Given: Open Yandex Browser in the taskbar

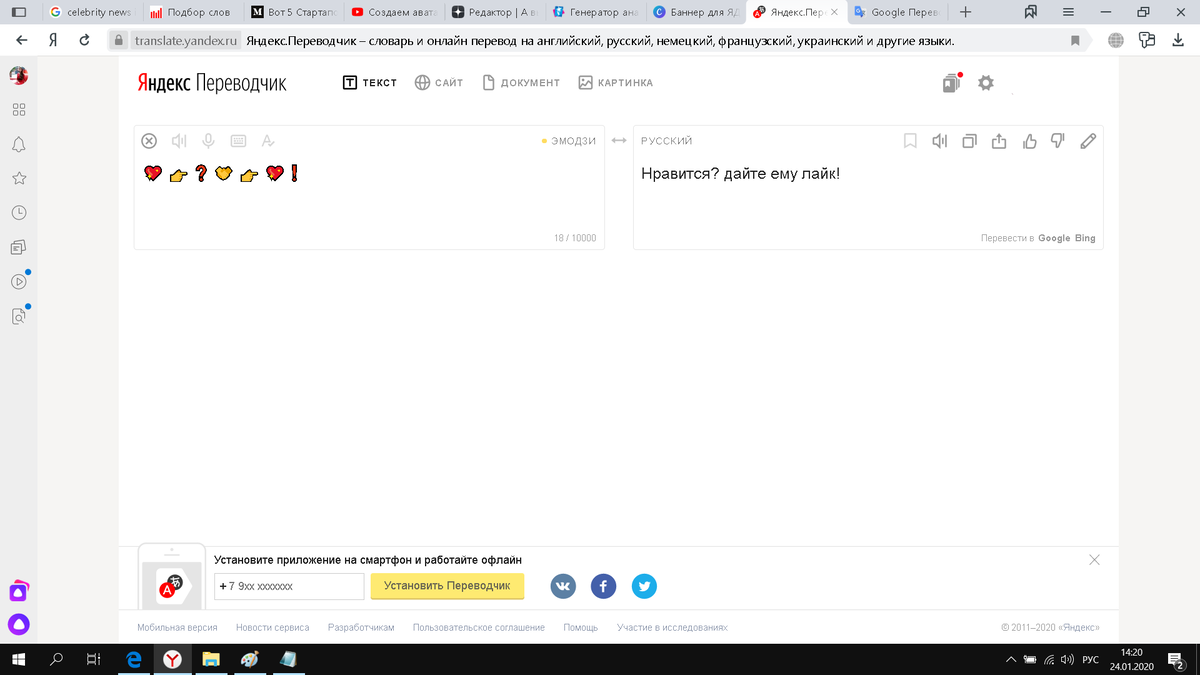Looking at the screenshot, I should tap(172, 659).
